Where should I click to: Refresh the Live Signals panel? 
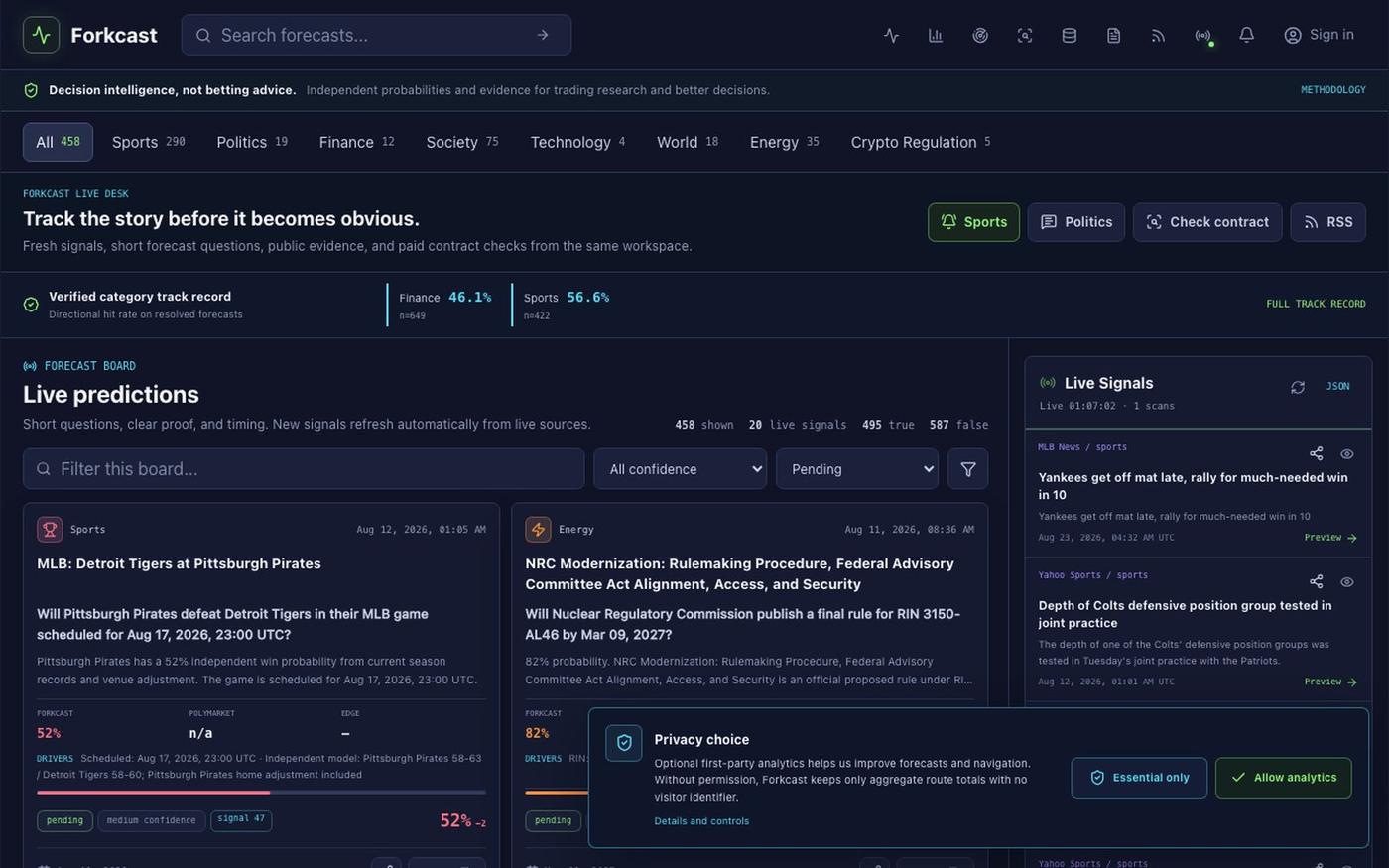(x=1298, y=387)
